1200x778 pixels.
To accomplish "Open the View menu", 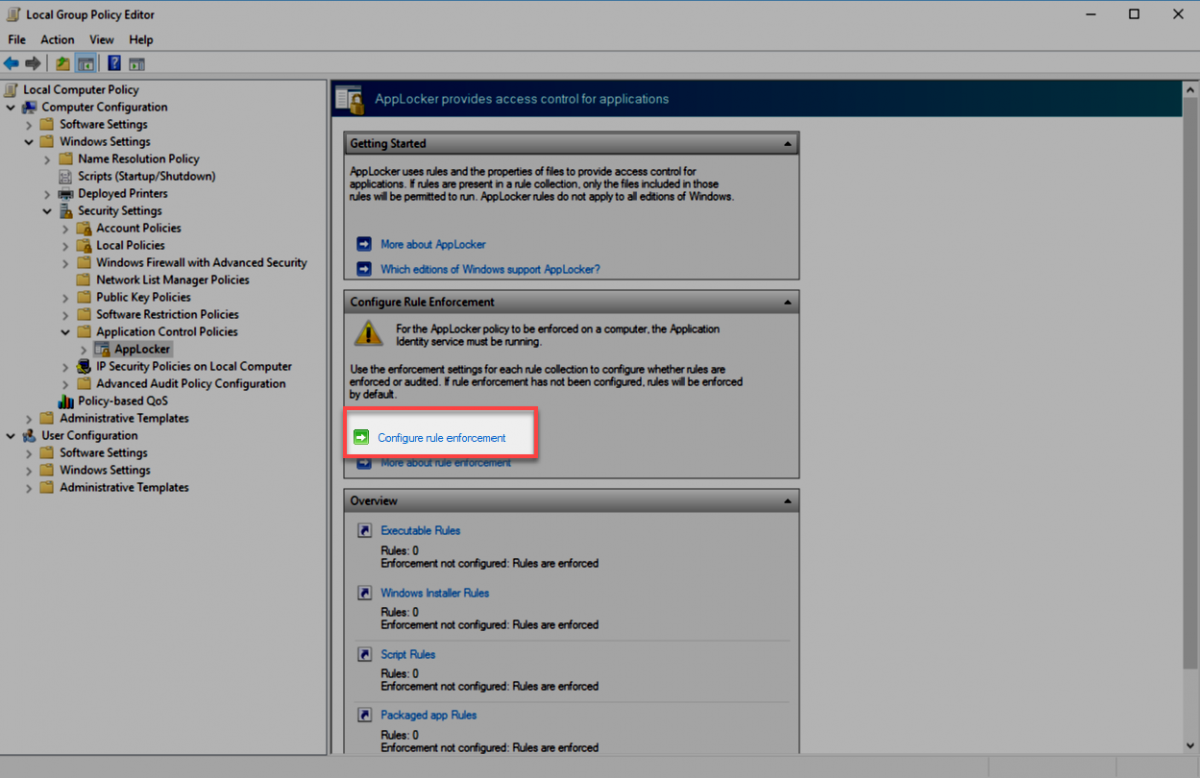I will coord(101,40).
